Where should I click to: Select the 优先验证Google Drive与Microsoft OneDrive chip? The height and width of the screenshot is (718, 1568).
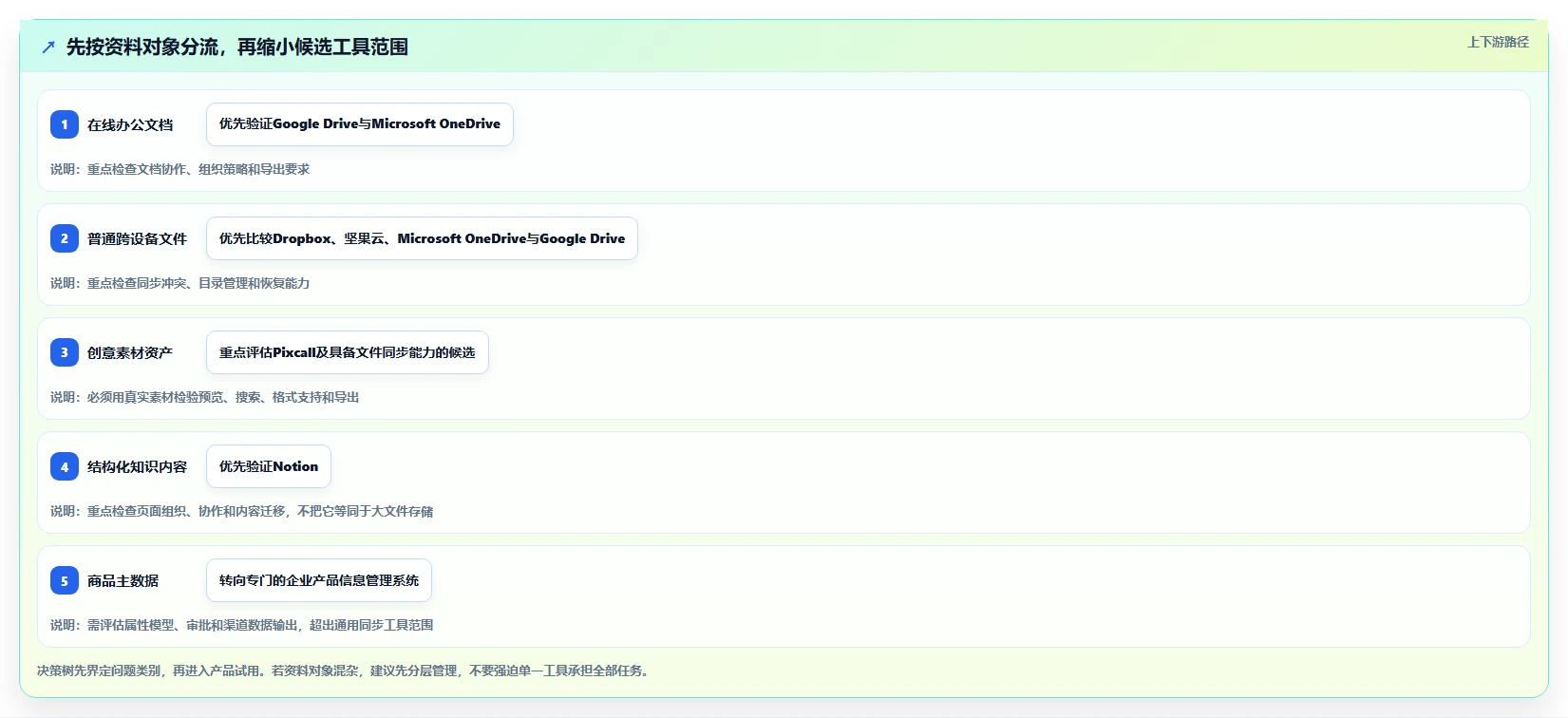360,124
